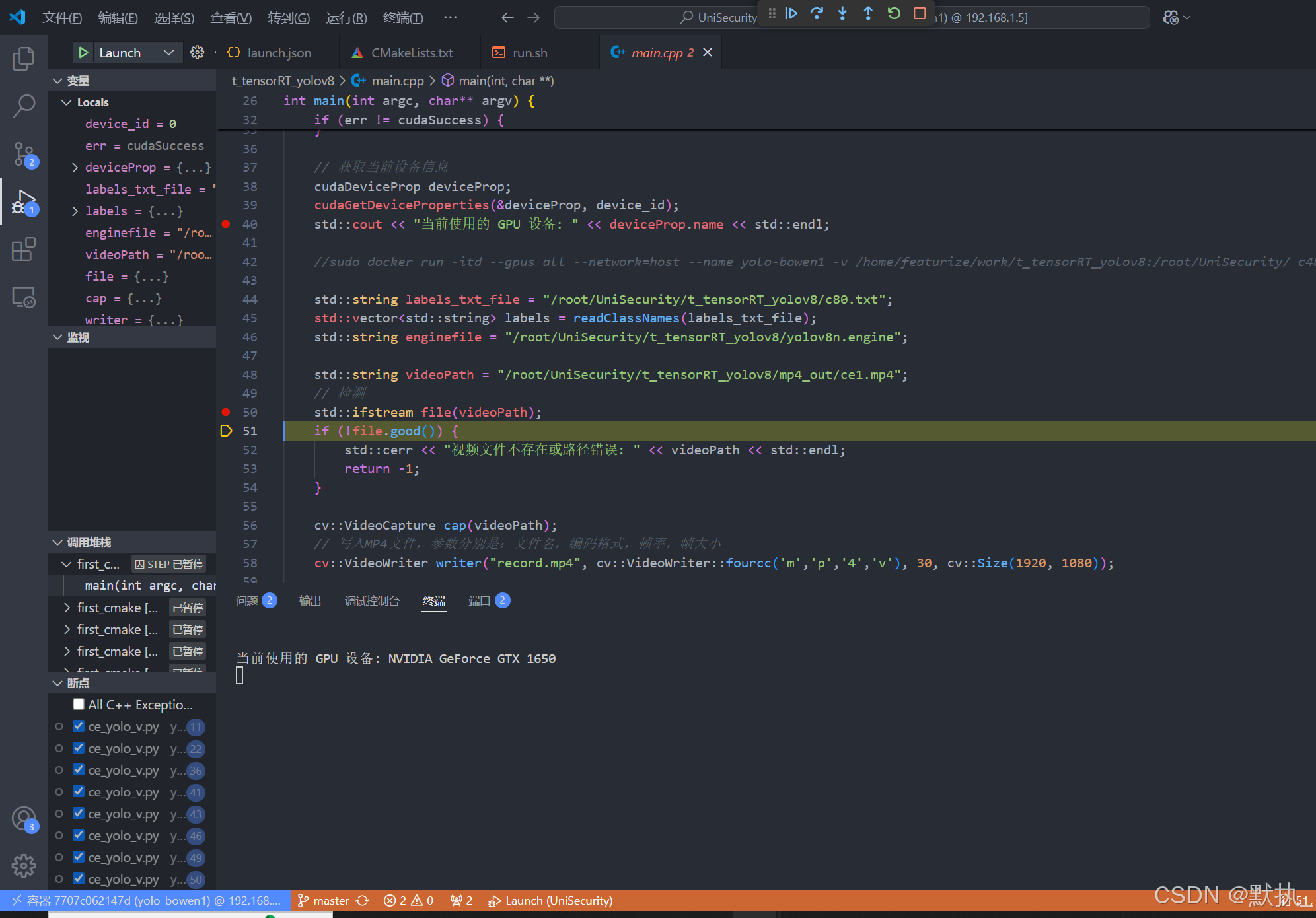Remove the breakpoint dot on line 40

click(225, 224)
